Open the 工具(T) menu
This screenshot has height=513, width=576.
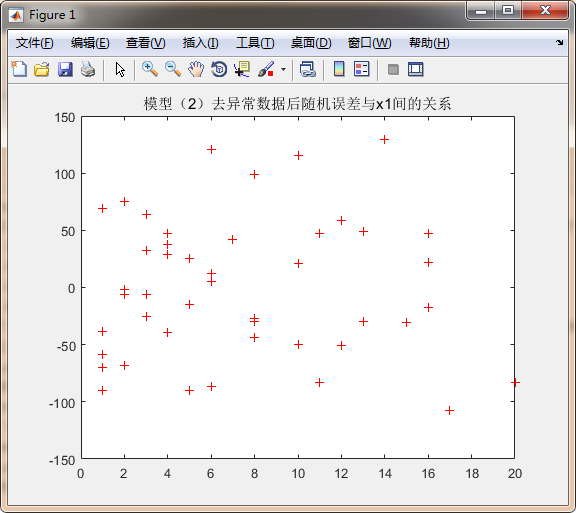click(x=255, y=43)
